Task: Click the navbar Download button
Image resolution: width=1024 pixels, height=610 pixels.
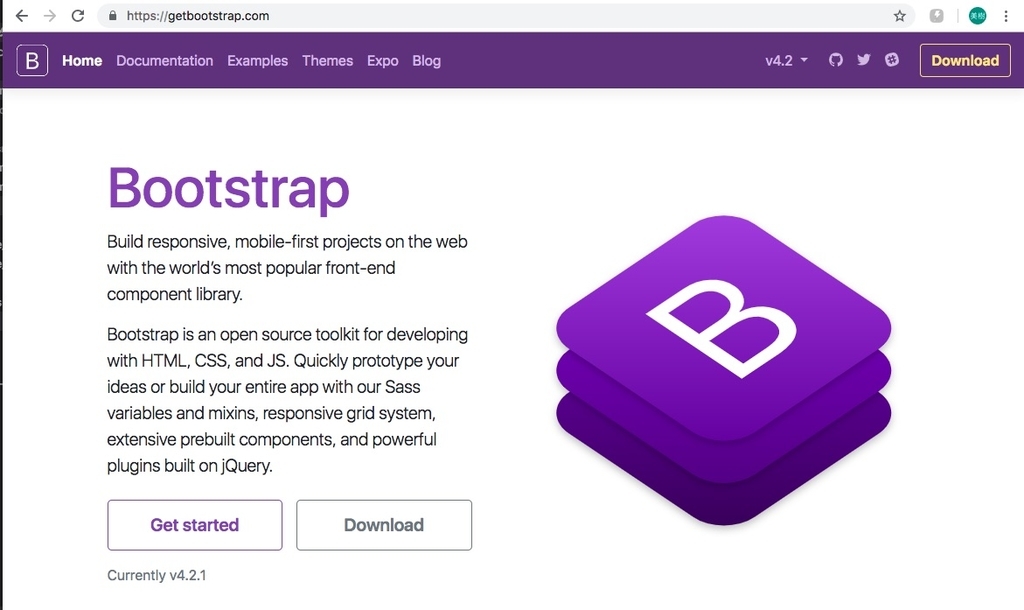Action: (x=965, y=60)
